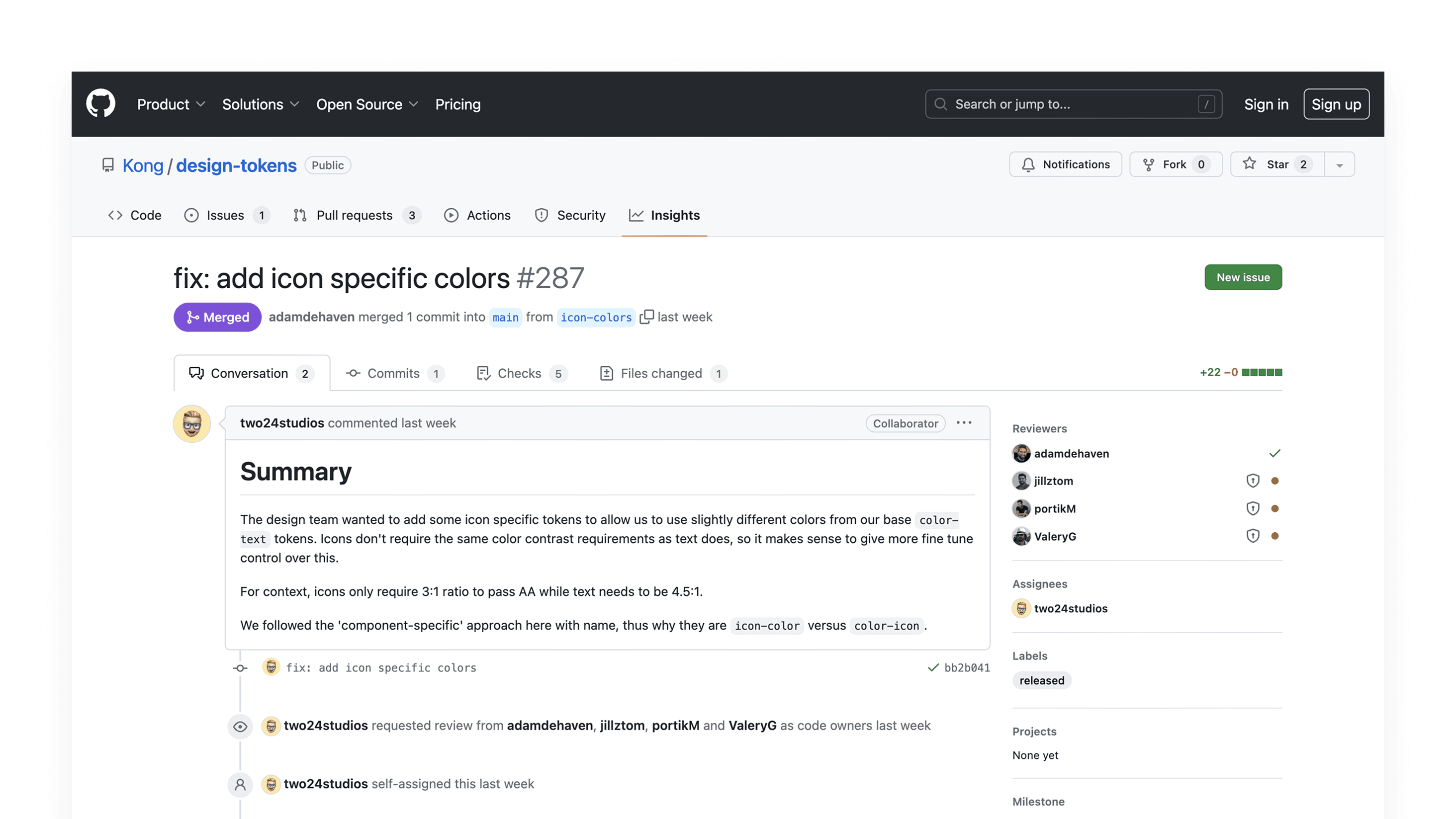Open the kebab menu on two24studios' comment
1456x819 pixels.
tap(964, 422)
